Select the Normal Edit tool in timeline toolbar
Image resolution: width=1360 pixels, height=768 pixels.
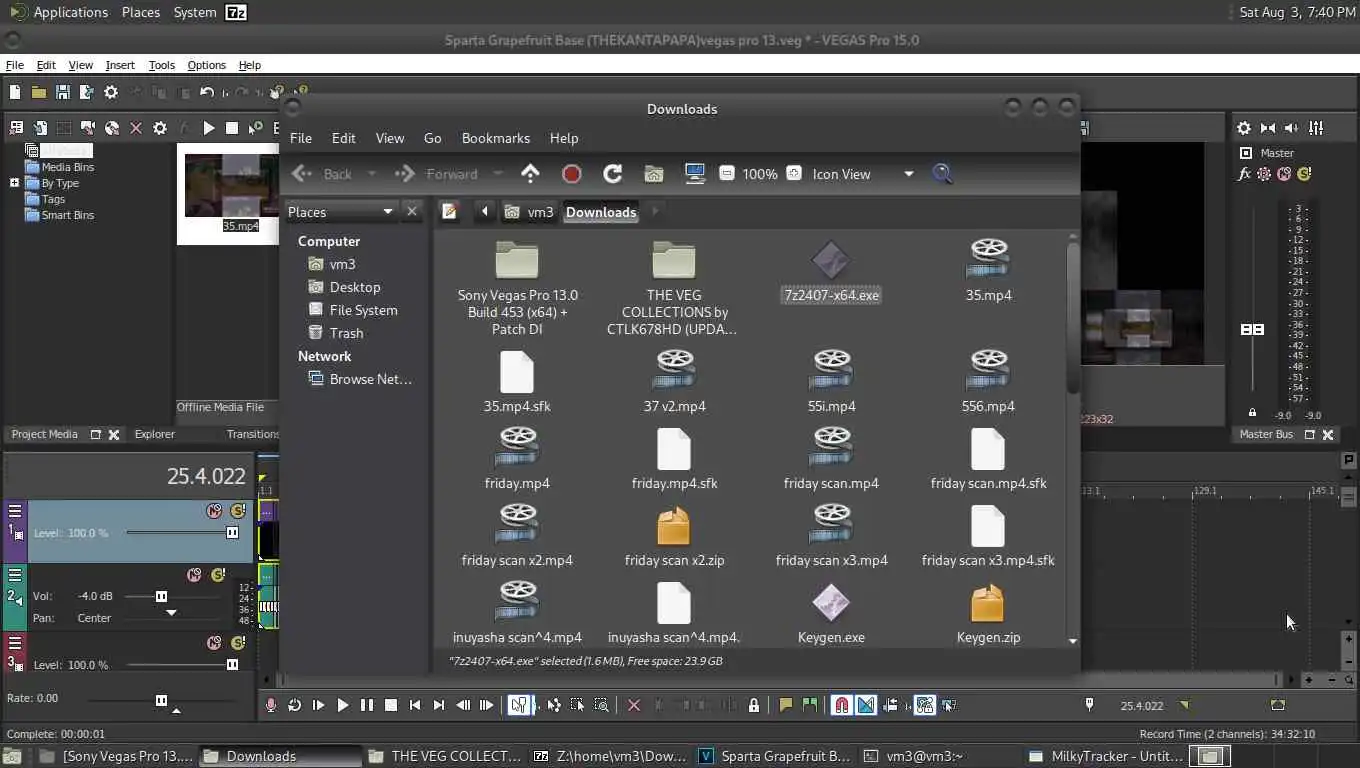519,705
